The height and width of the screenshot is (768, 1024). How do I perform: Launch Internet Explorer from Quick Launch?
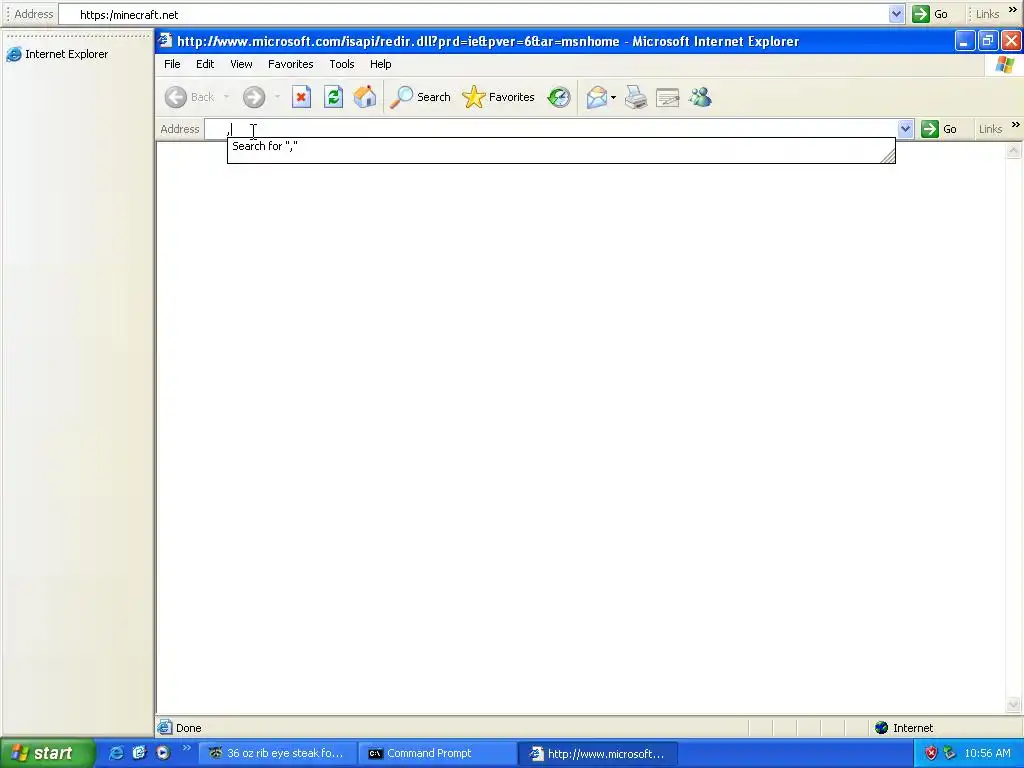pyautogui.click(x=116, y=753)
